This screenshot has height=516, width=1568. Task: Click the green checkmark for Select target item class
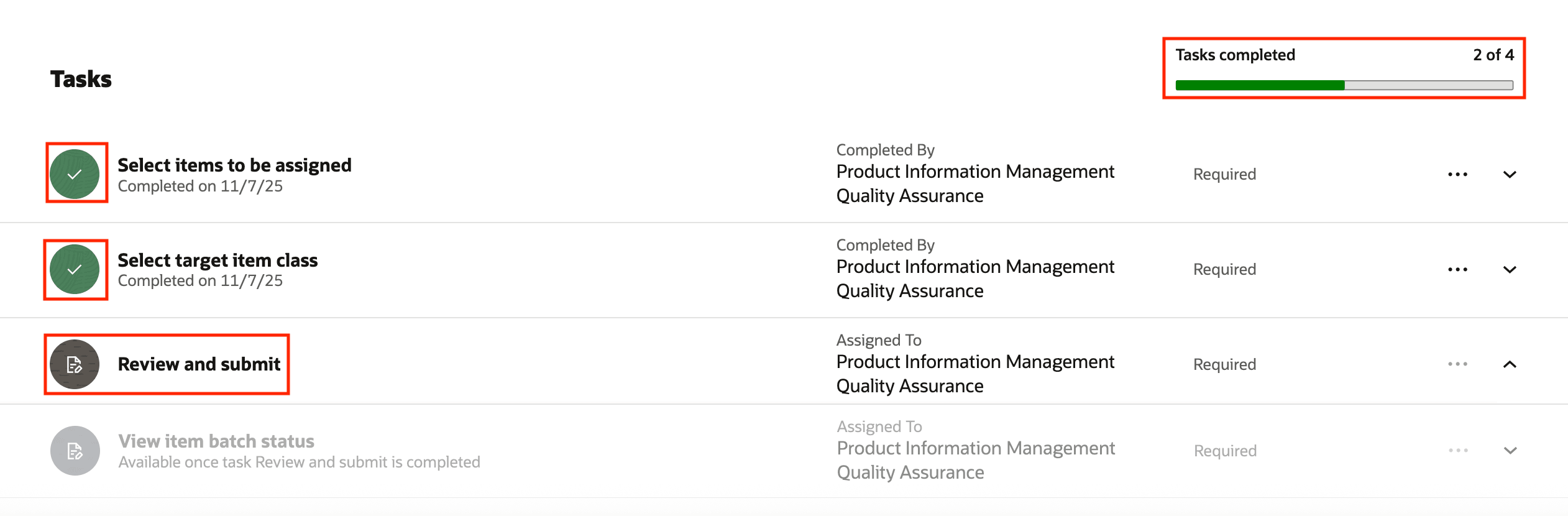click(75, 269)
